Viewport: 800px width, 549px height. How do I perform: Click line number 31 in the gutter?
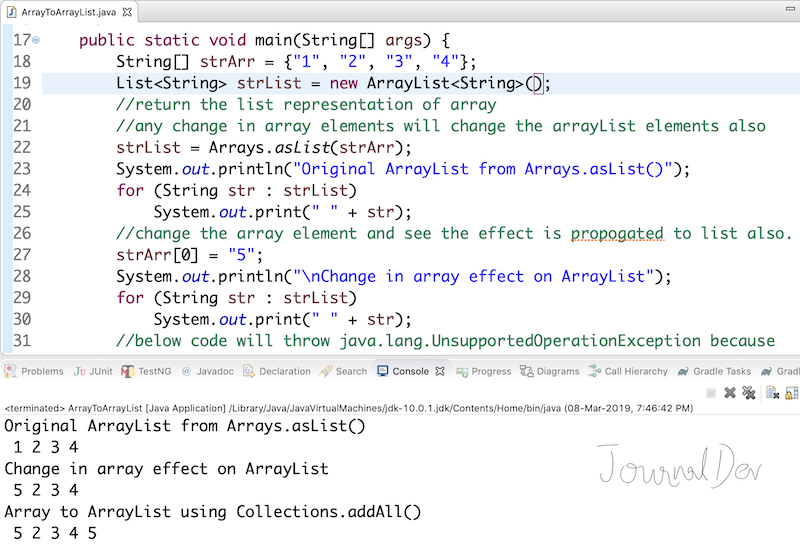coord(22,340)
